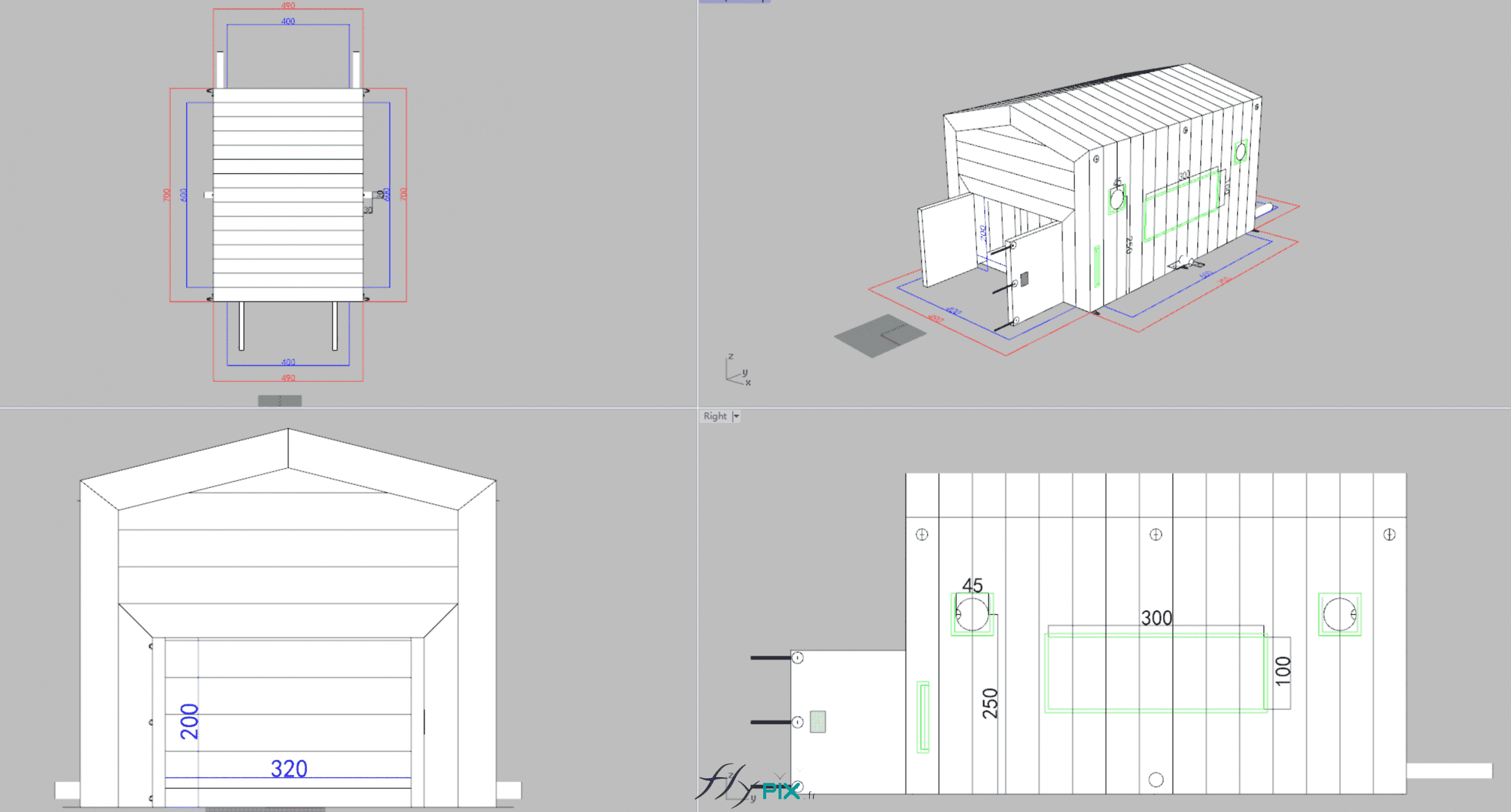Click the top-right crosshair anchor marker in Right view

tap(1389, 534)
